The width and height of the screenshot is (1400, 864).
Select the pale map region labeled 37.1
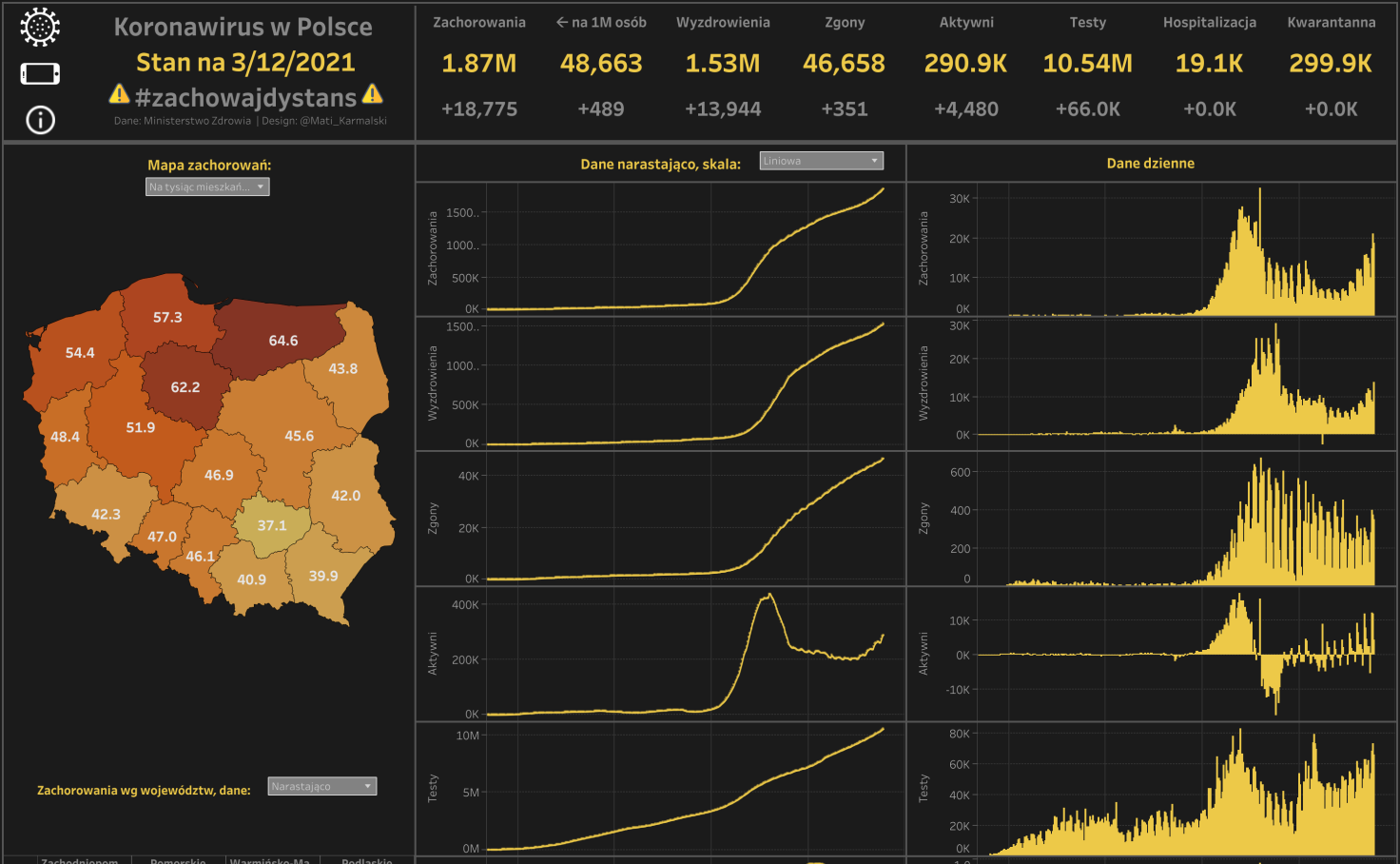[x=272, y=525]
